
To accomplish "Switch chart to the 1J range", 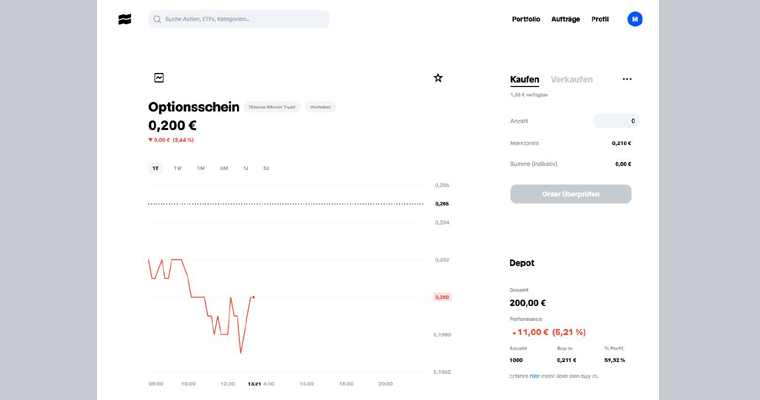I will 246,168.
